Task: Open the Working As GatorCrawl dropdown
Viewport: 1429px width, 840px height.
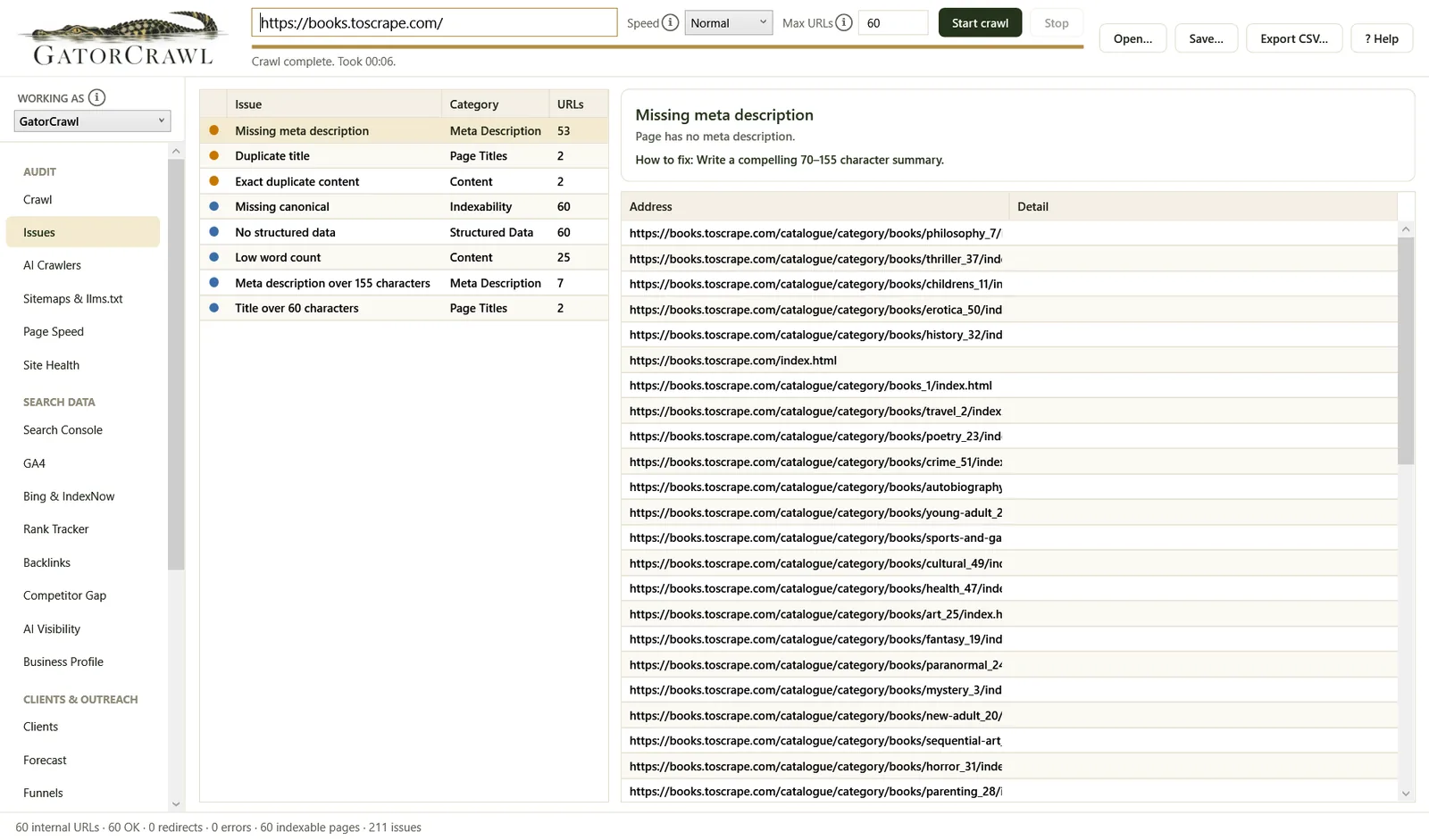Action: click(x=92, y=121)
